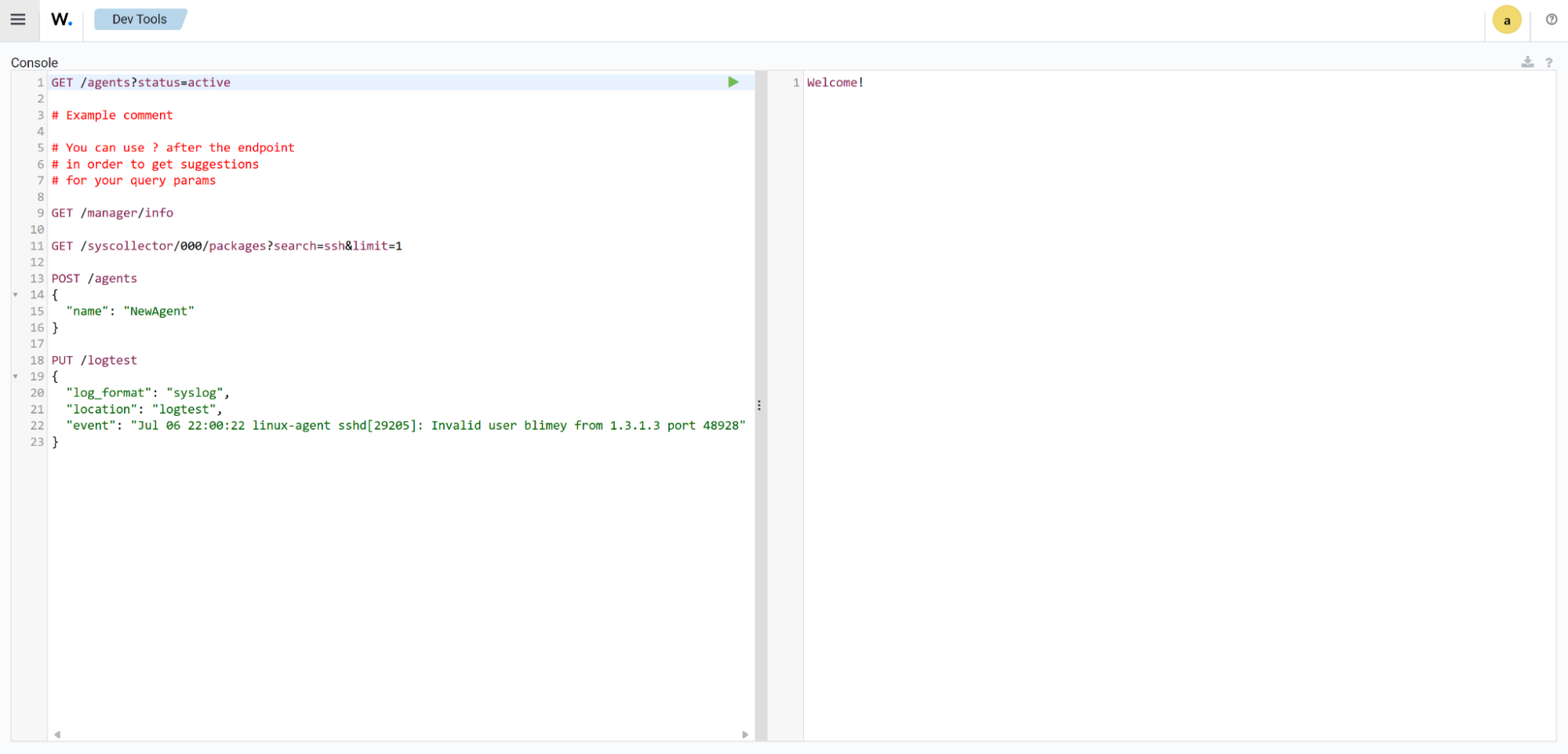Collapse the POST /agents body at line 14
1568x754 pixels.
[x=16, y=295]
